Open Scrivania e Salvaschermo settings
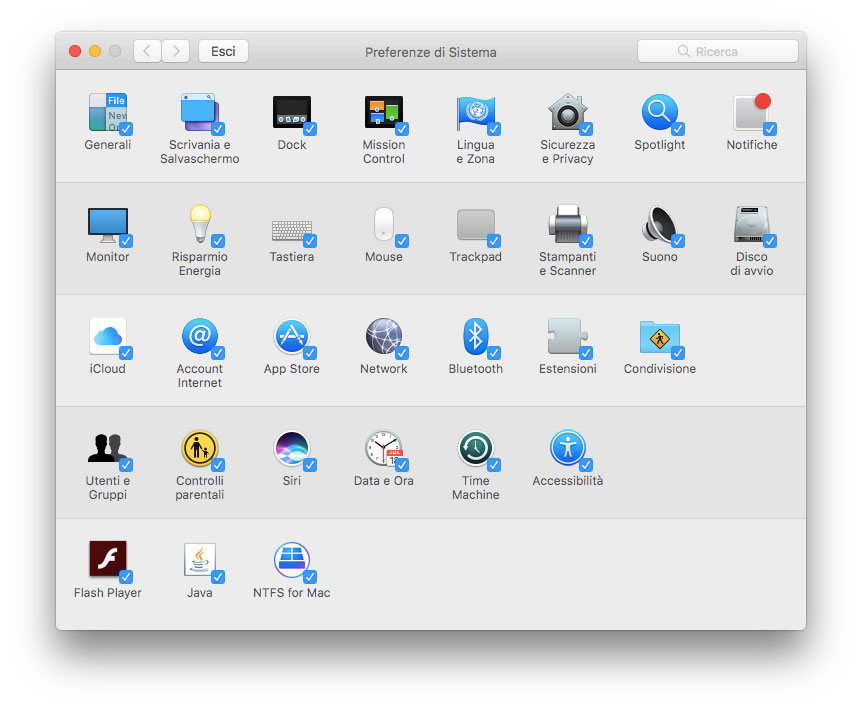 click(200, 112)
